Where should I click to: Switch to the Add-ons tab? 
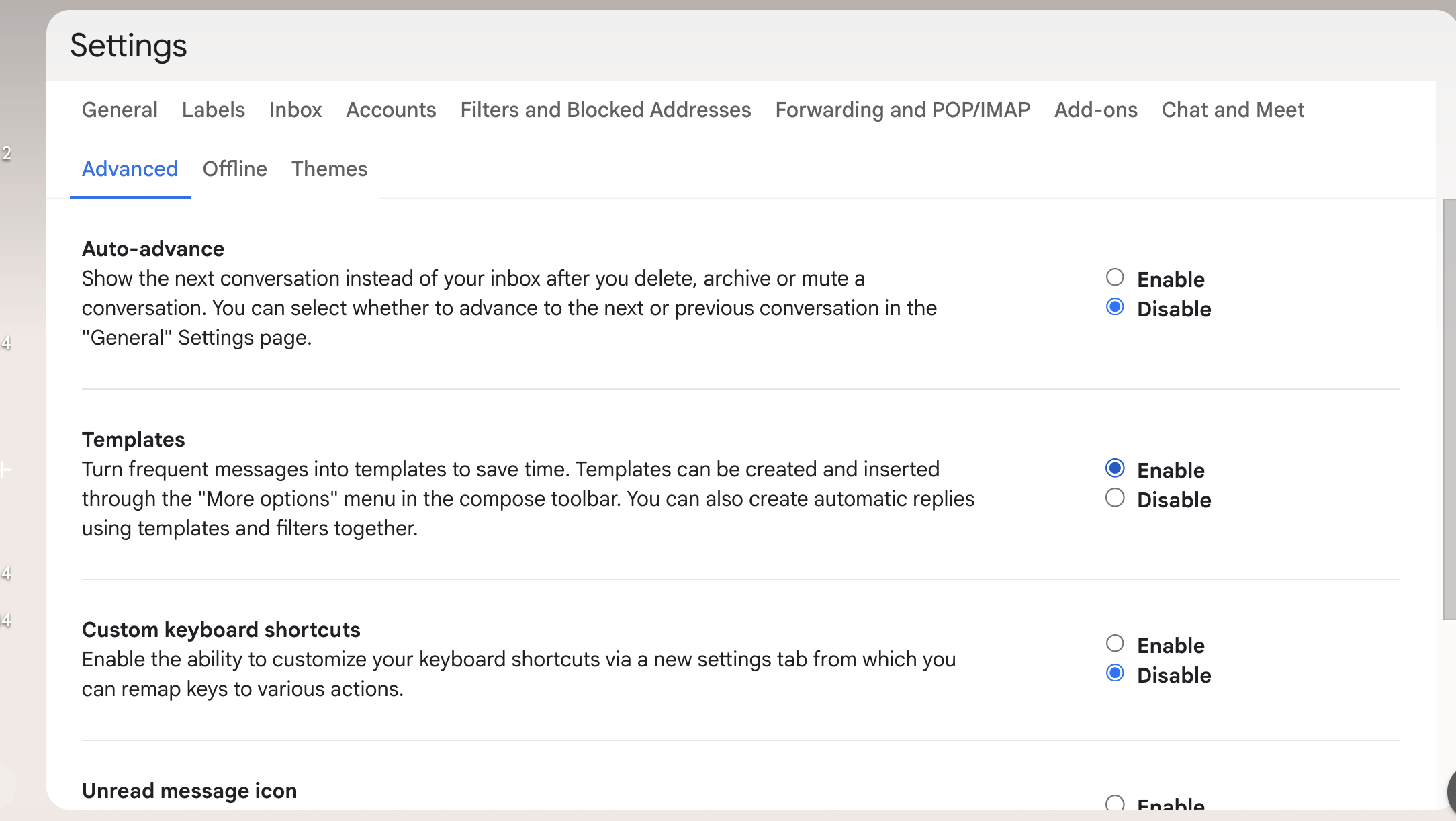coord(1095,110)
